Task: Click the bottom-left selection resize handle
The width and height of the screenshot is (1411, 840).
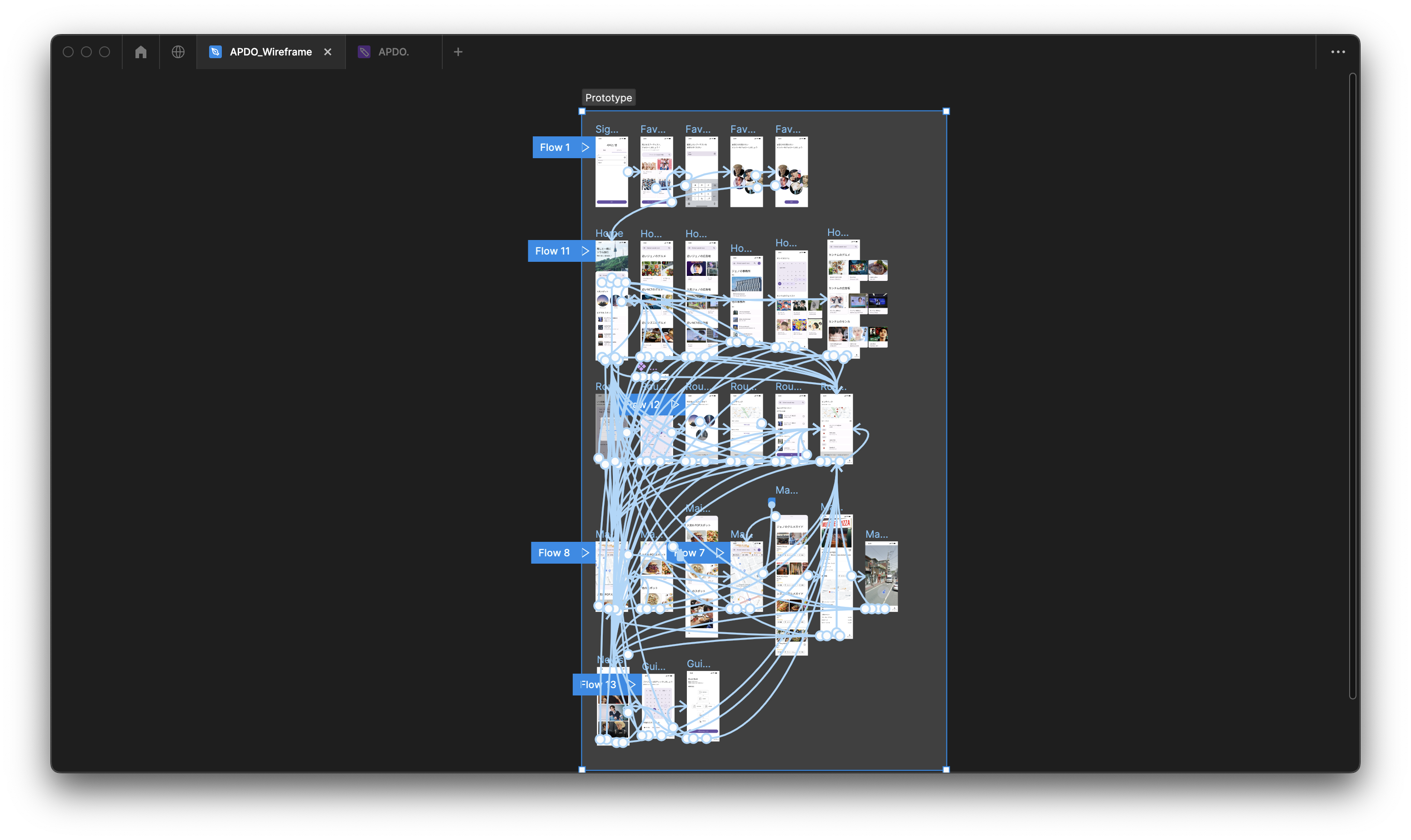Action: pos(582,769)
